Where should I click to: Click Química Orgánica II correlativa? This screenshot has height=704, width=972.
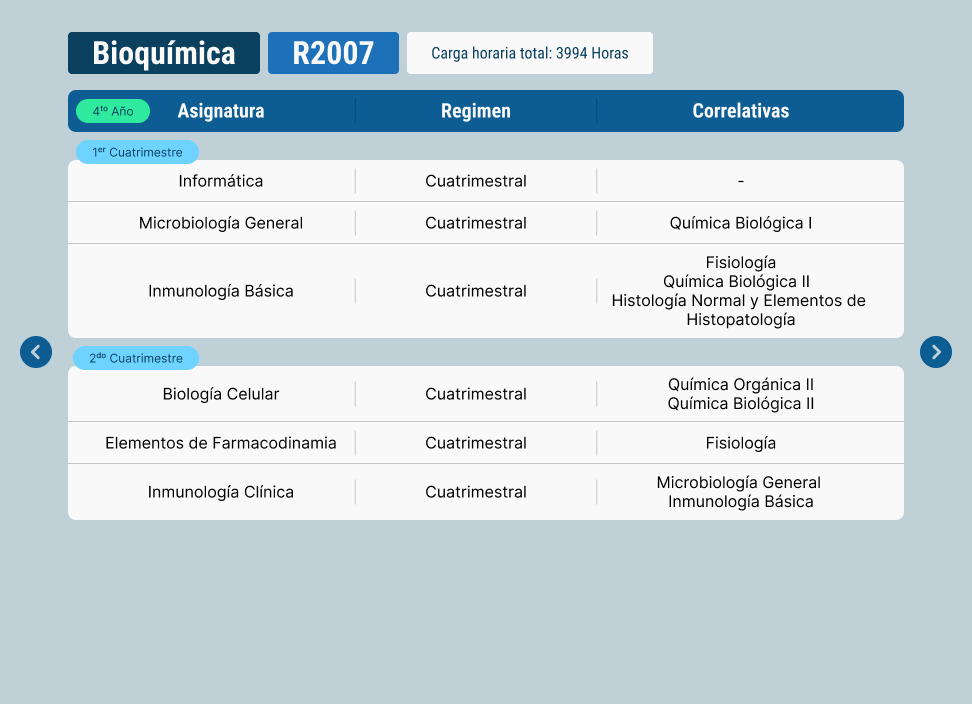point(741,384)
